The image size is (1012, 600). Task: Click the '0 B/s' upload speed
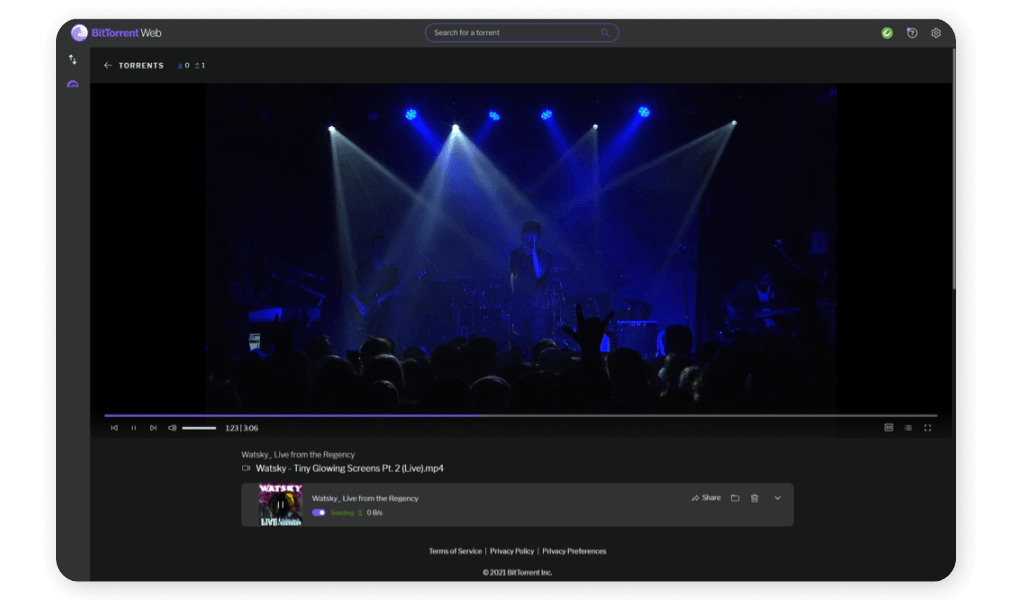tap(375, 513)
